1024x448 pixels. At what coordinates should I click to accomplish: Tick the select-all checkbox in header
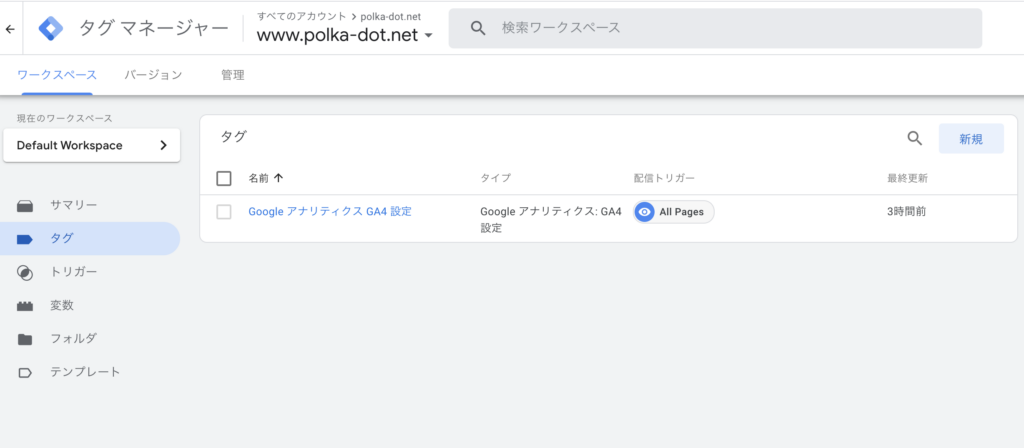coord(224,178)
